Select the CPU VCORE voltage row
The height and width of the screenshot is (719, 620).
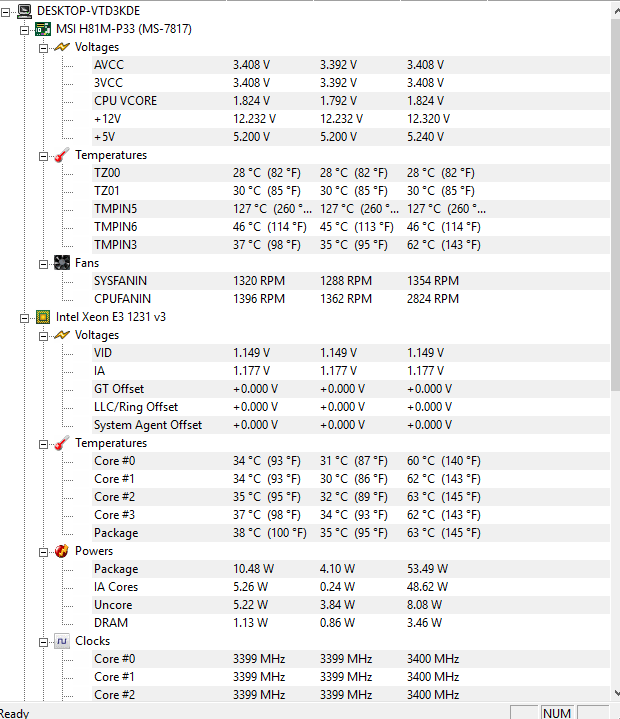(x=125, y=101)
